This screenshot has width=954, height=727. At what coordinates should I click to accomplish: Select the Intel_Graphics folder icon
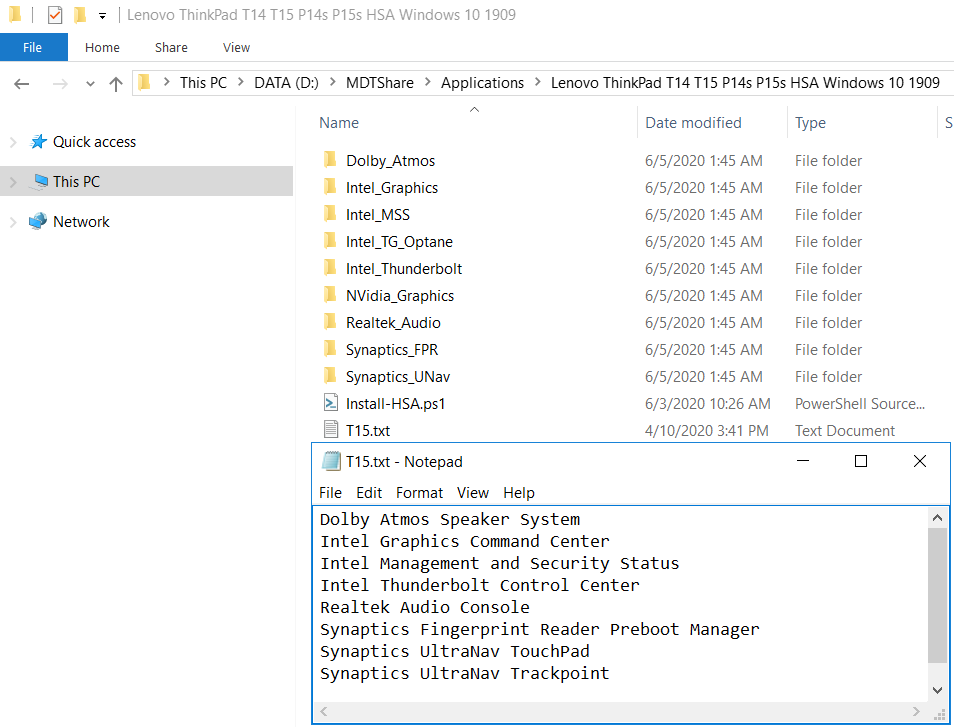(330, 187)
